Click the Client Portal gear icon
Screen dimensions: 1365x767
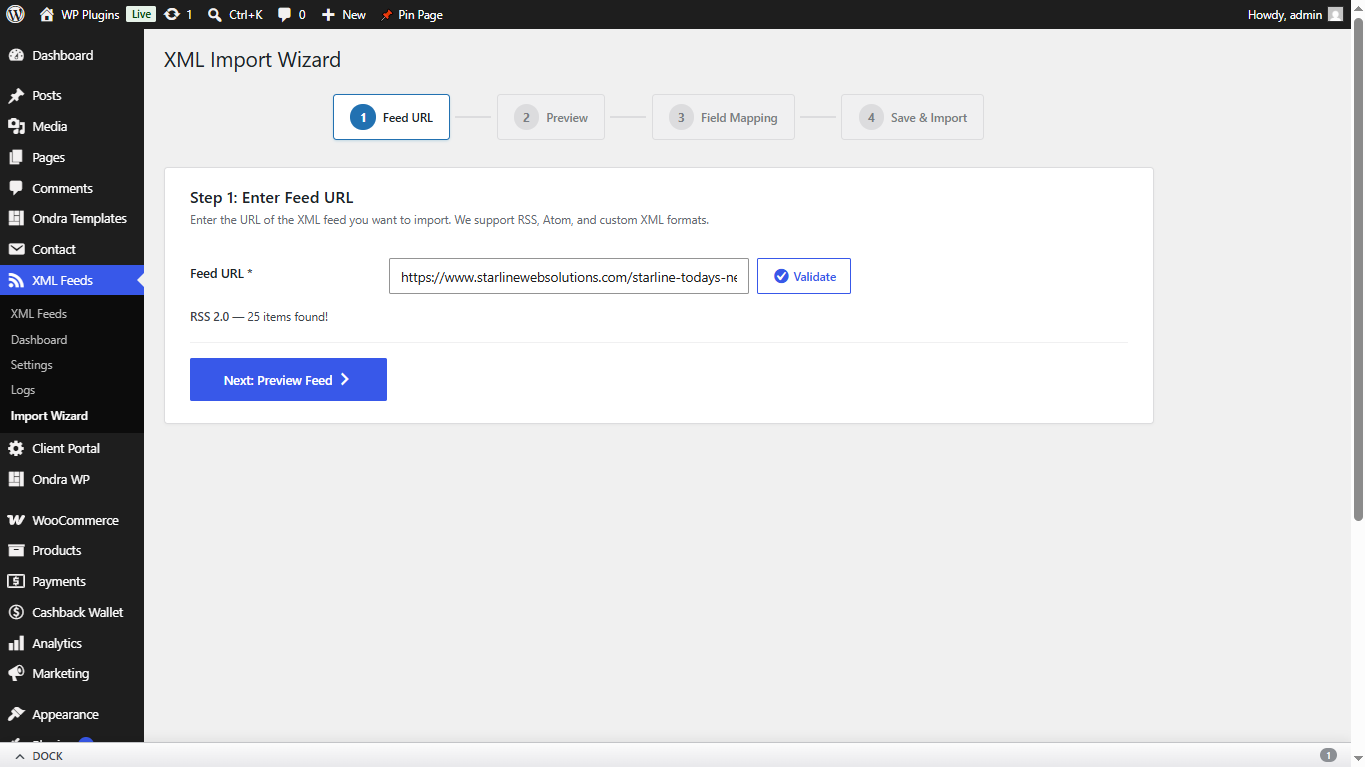pyautogui.click(x=16, y=448)
